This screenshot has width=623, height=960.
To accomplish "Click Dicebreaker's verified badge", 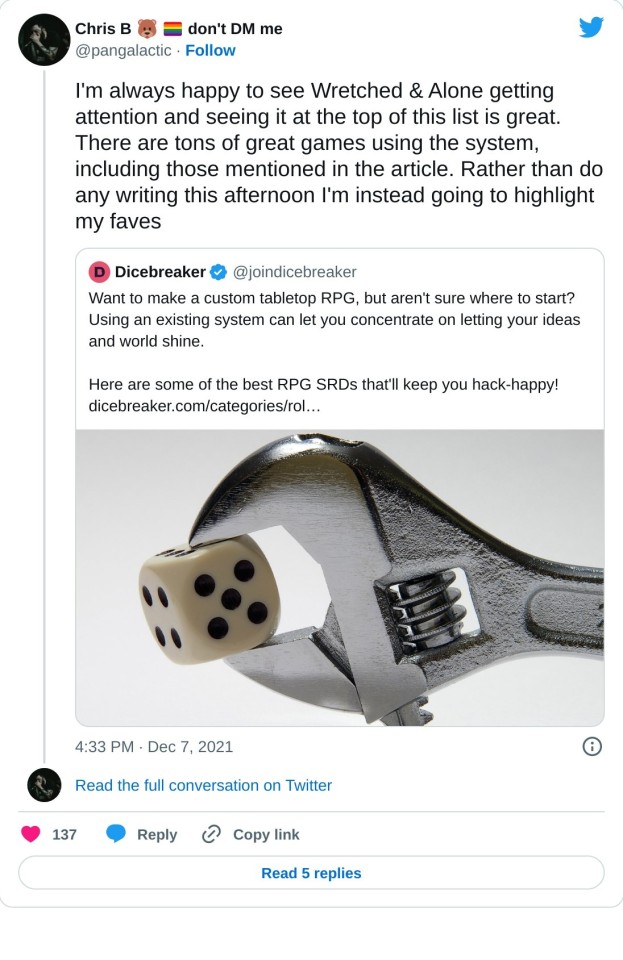I will pos(218,272).
